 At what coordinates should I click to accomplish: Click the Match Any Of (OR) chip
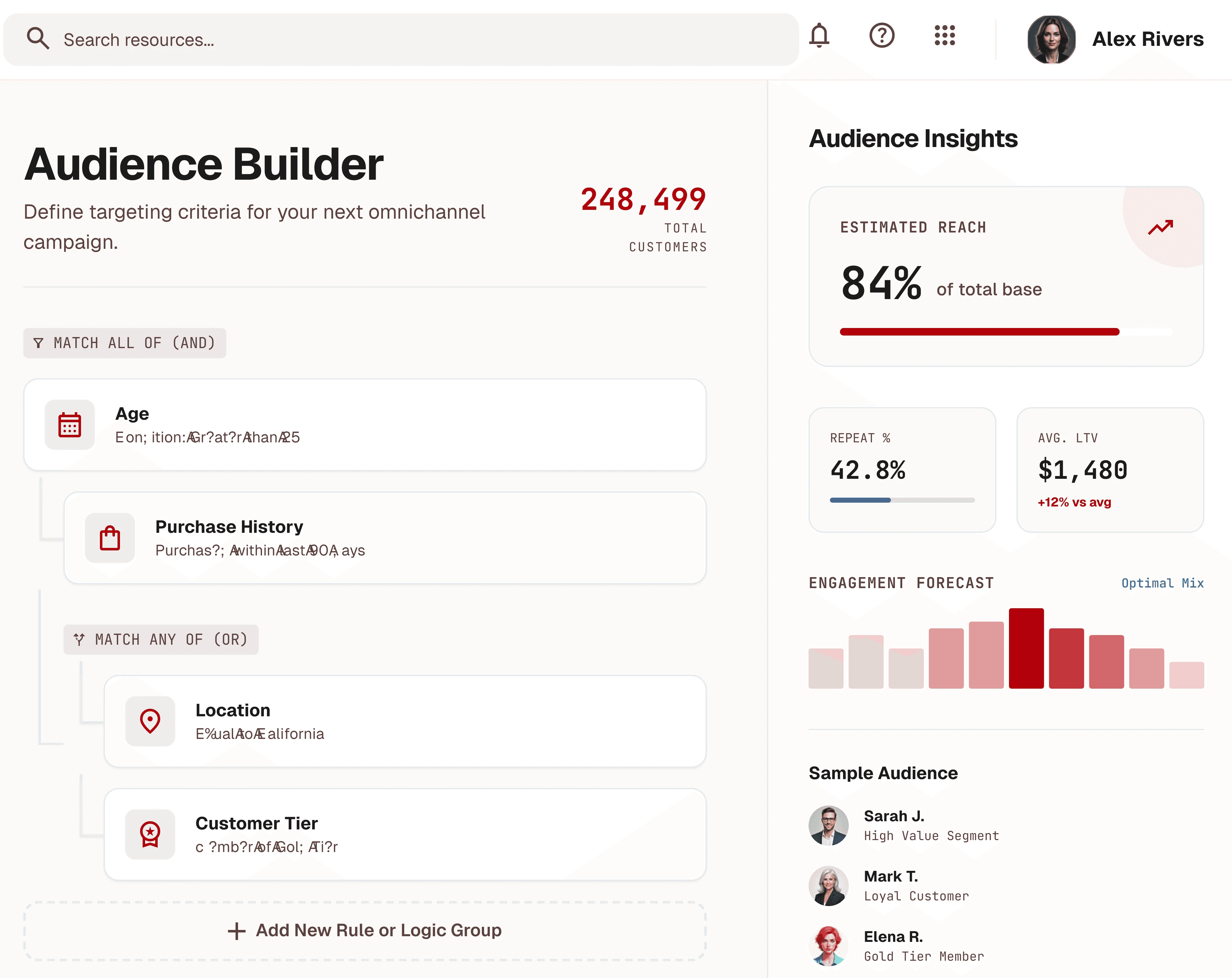click(161, 639)
